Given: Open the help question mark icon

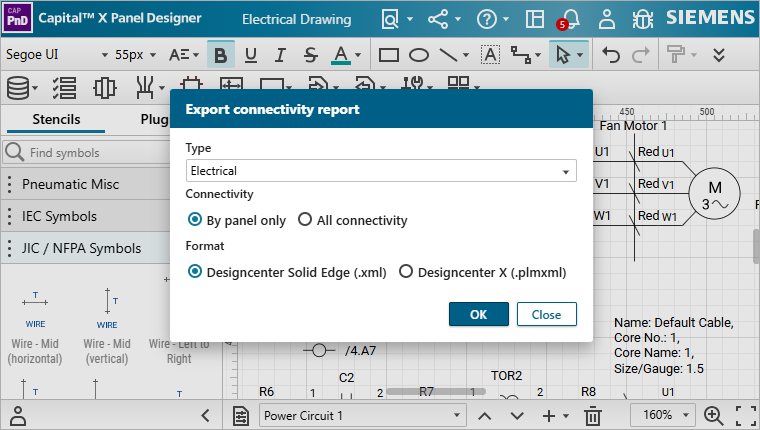Looking at the screenshot, I should (487, 19).
